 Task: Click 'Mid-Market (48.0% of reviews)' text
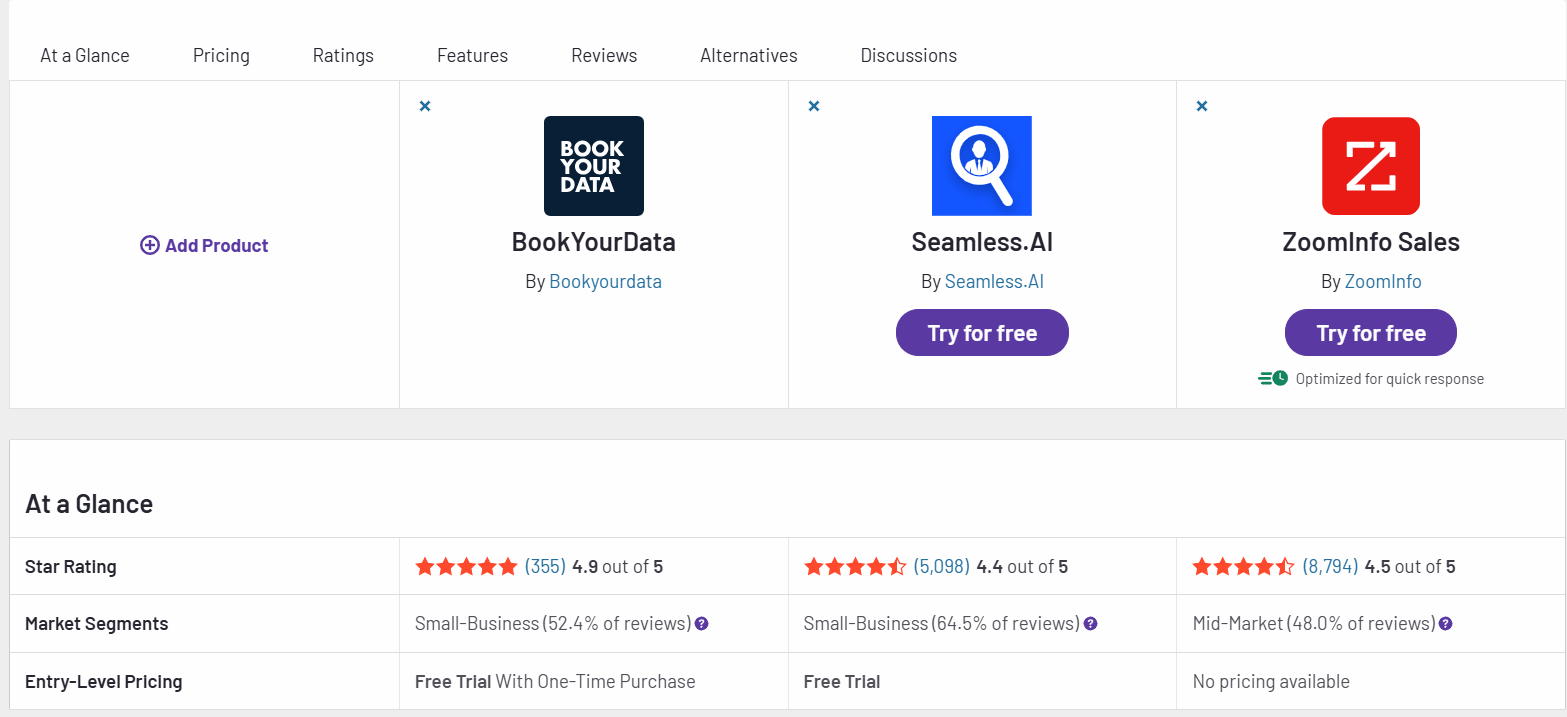(1314, 624)
